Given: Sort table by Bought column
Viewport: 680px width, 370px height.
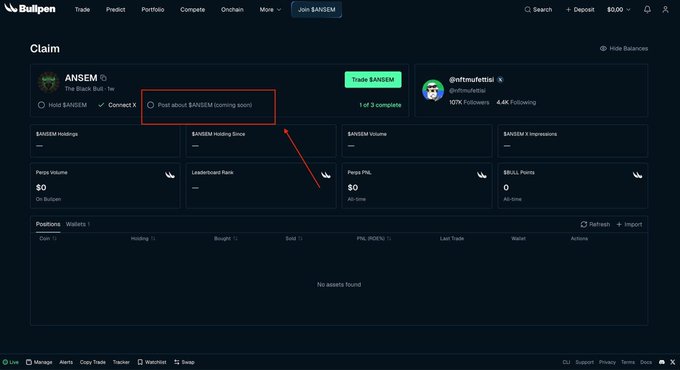Looking at the screenshot, I should click(x=226, y=239).
